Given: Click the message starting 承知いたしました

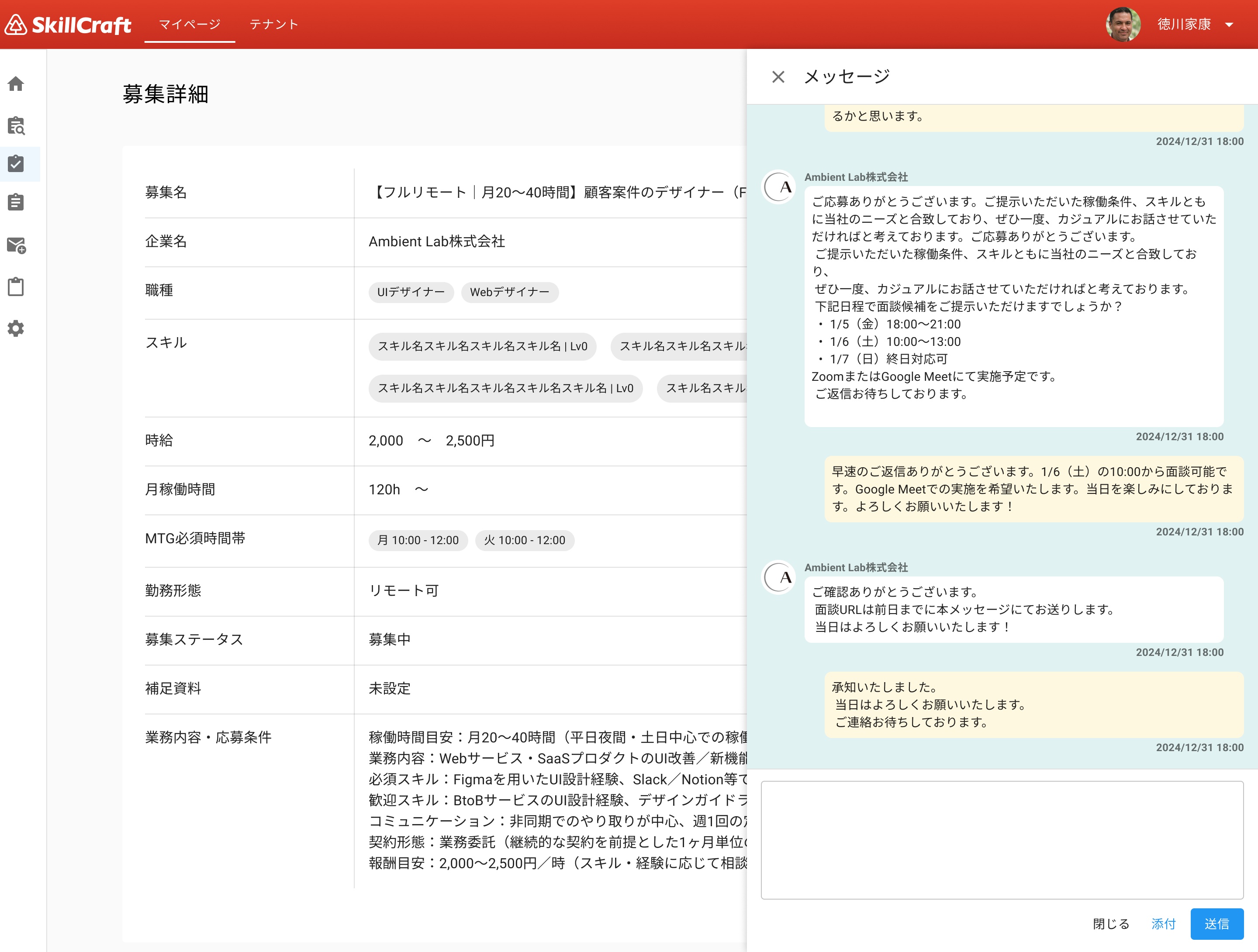Looking at the screenshot, I should 1034,705.
